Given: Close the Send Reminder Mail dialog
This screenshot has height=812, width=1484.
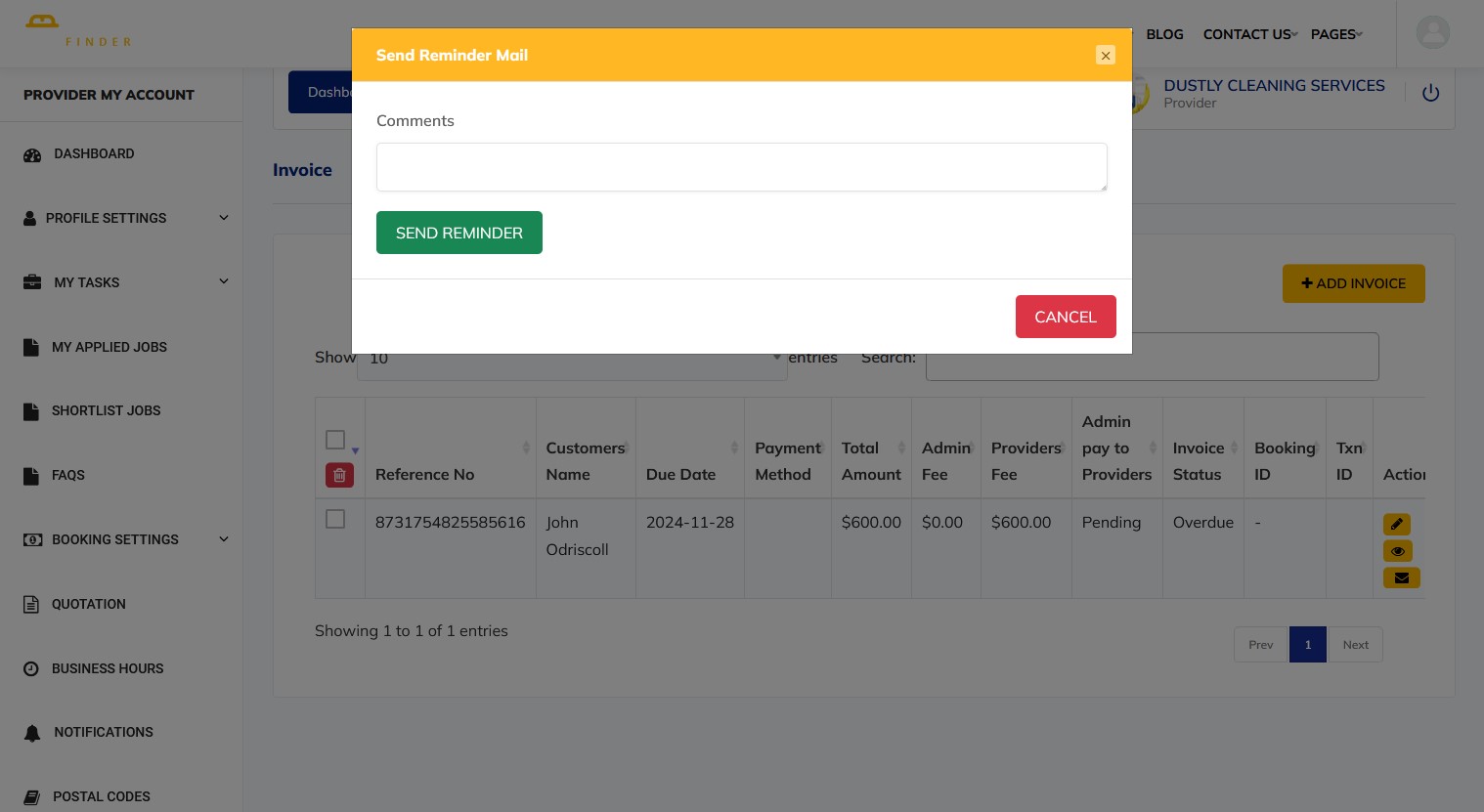Looking at the screenshot, I should pos(1105,56).
